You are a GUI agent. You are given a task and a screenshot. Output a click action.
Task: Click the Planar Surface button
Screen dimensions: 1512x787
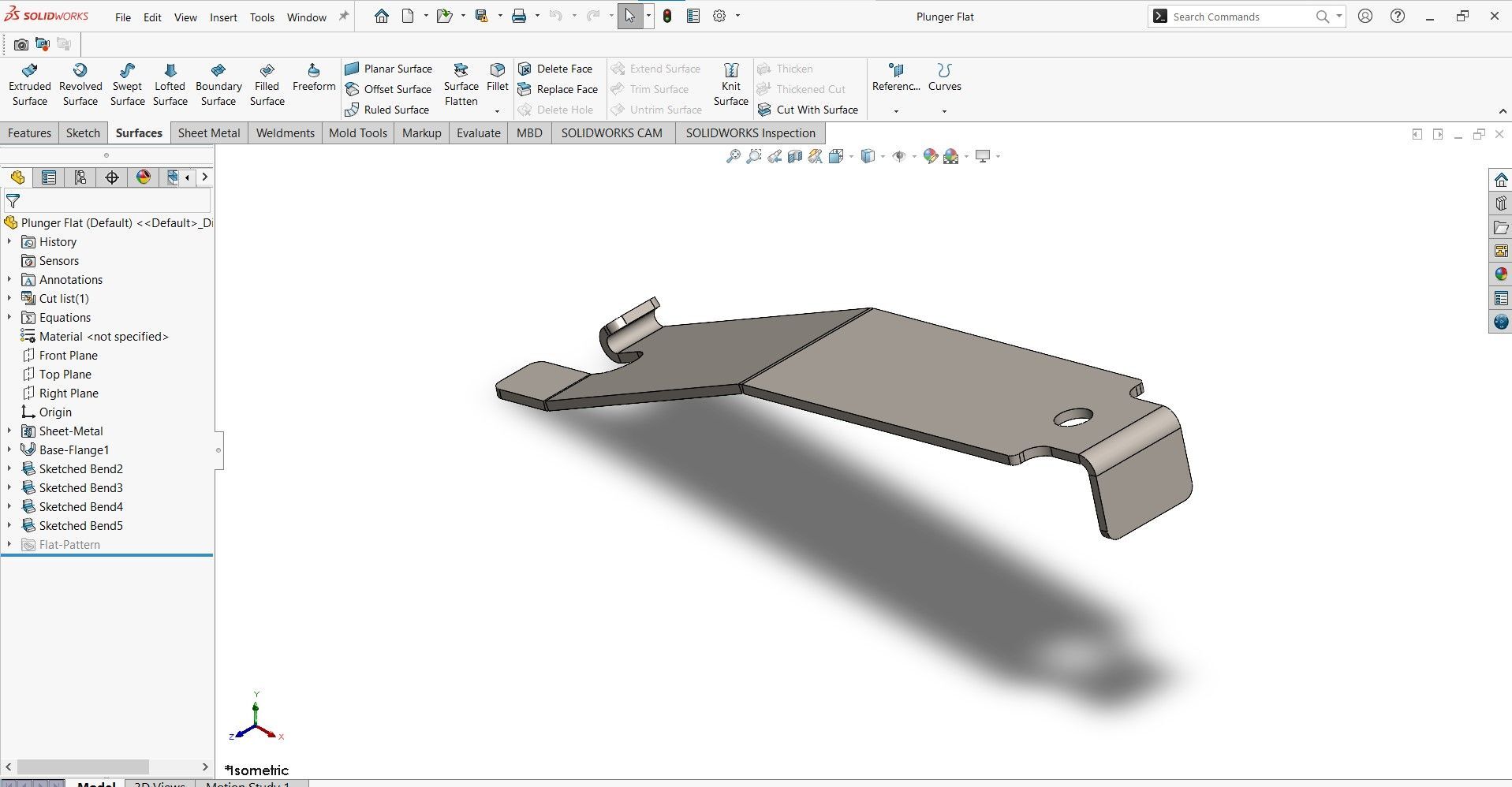coord(389,69)
